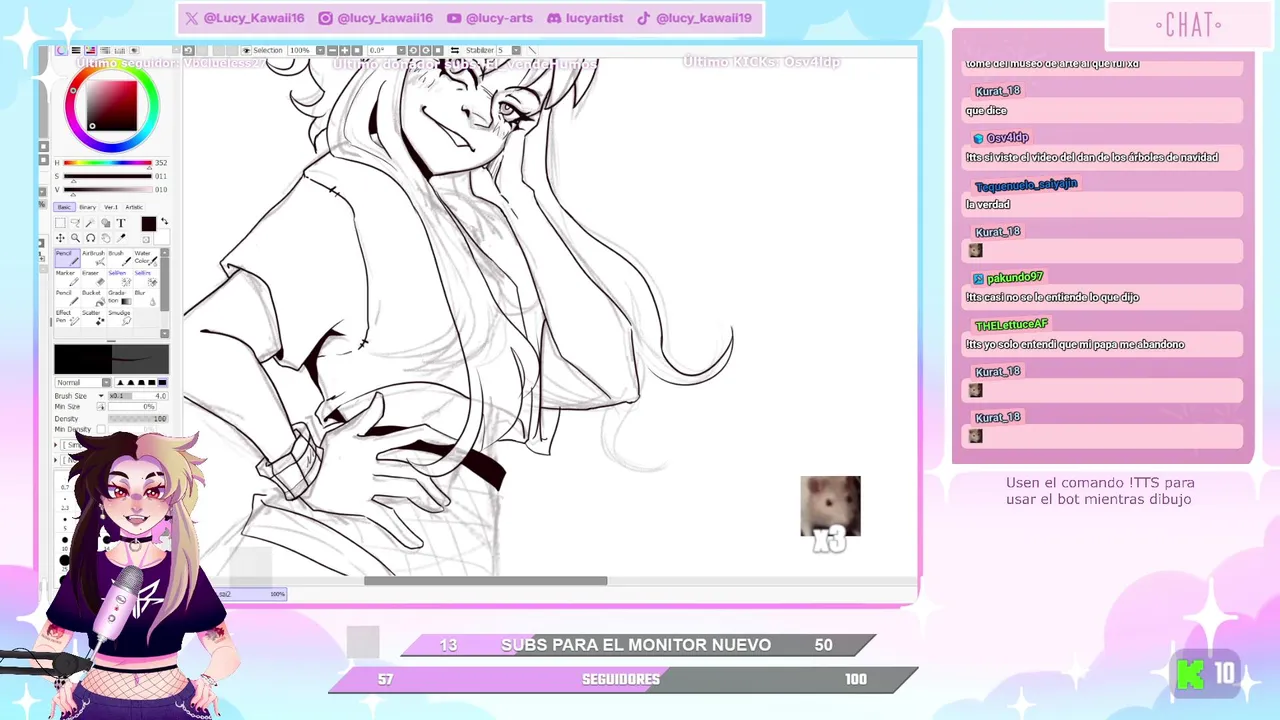1280x720 pixels.
Task: Toggle Min Size pressure option
Action: tap(101, 407)
